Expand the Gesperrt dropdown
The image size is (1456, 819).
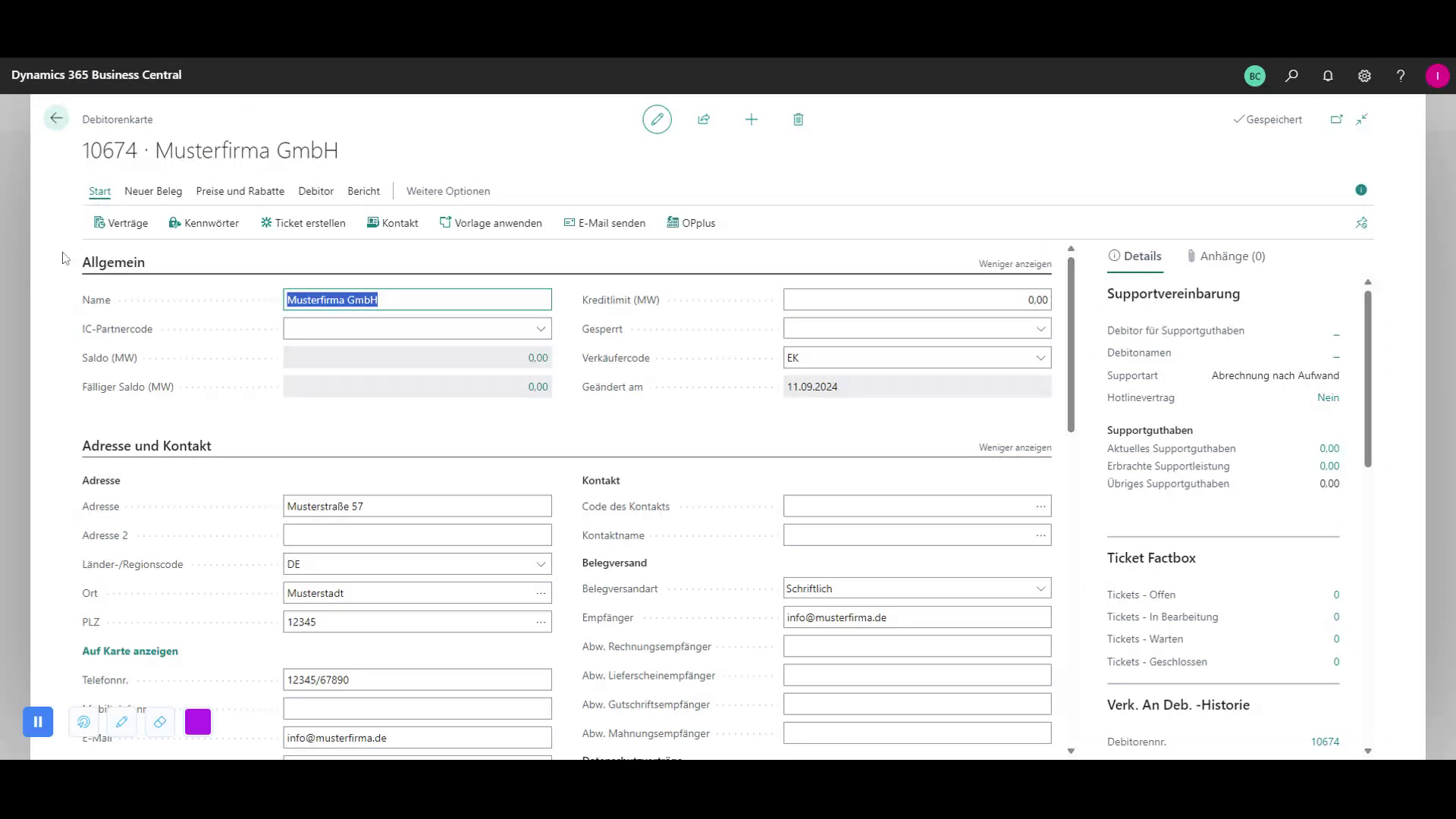(x=1040, y=328)
